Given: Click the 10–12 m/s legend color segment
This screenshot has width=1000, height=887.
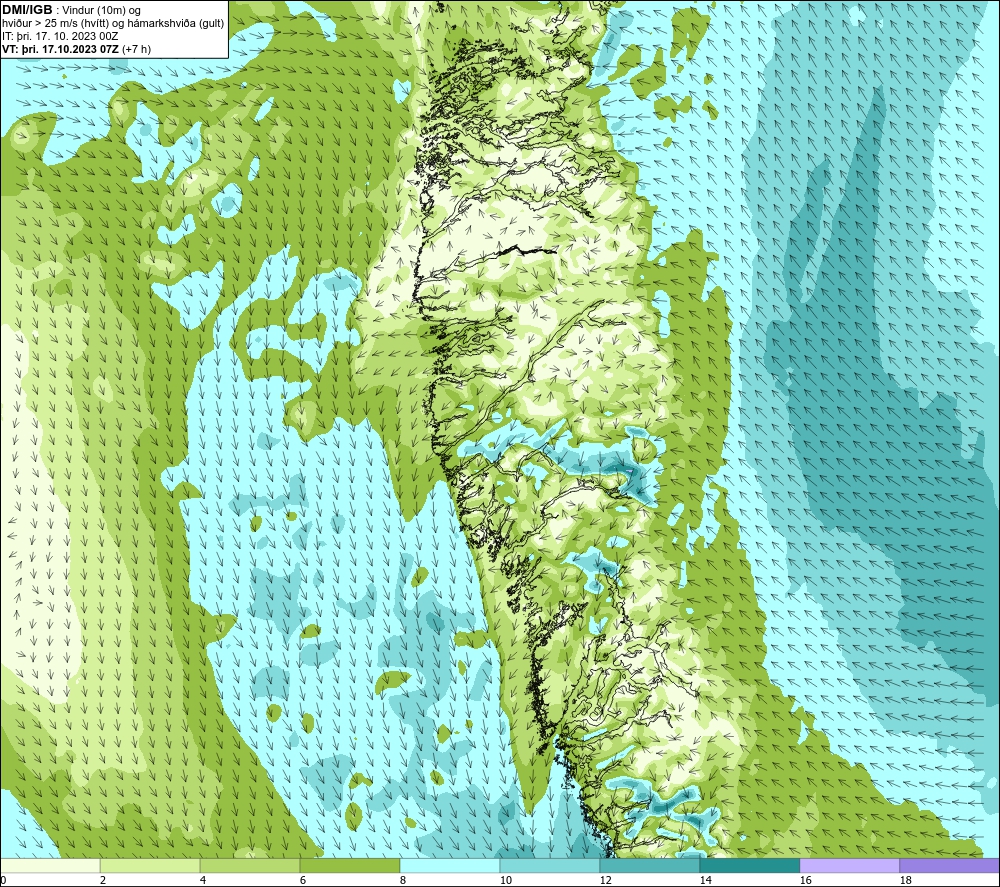Looking at the screenshot, I should point(550,865).
